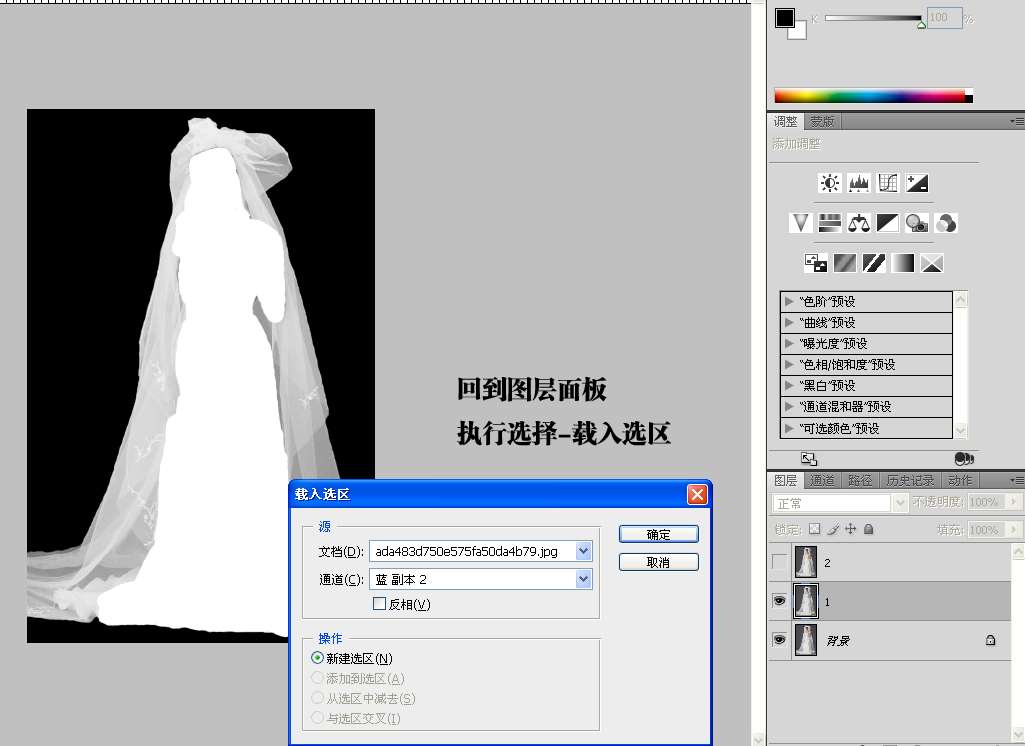Image resolution: width=1025 pixels, height=746 pixels.
Task: Expand the "曝光度"预设 presets
Action: click(788, 343)
